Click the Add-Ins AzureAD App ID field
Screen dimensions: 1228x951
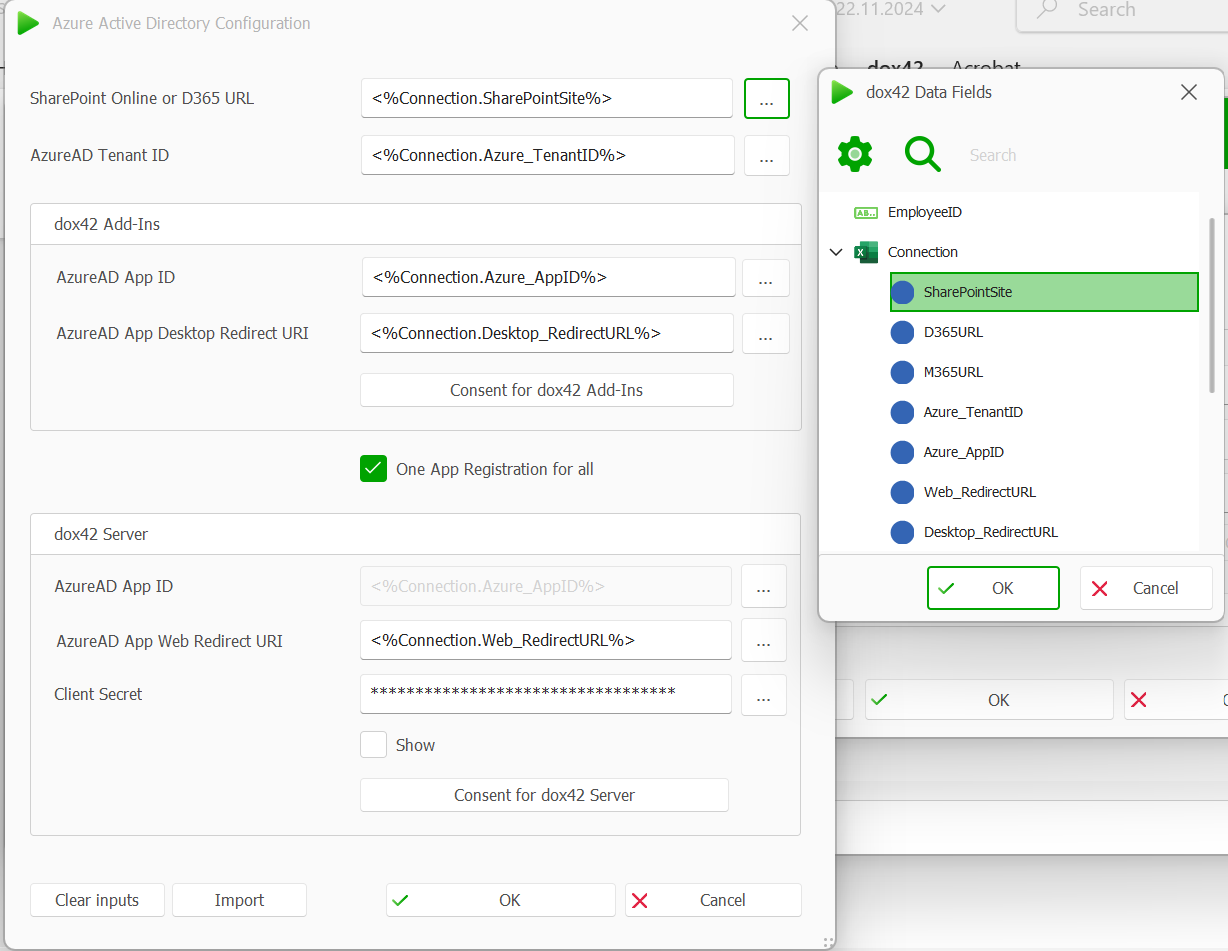point(549,277)
